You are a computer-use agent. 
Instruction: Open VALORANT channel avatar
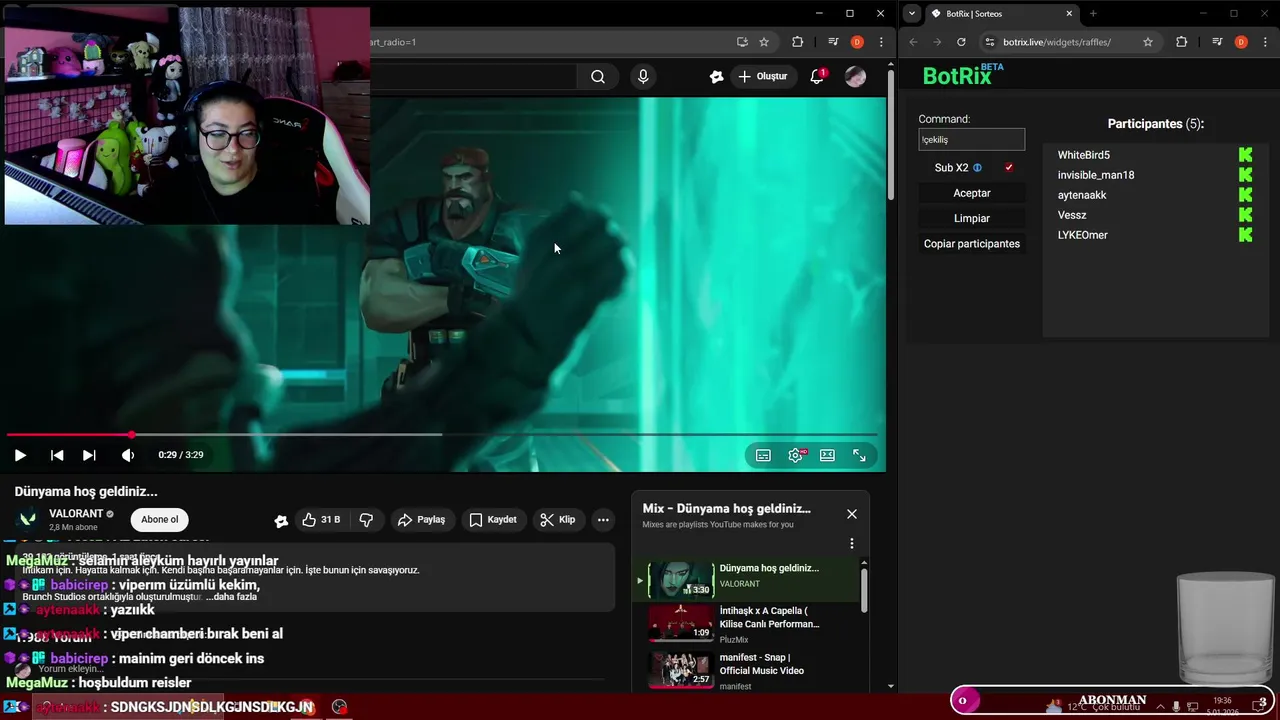[28, 519]
